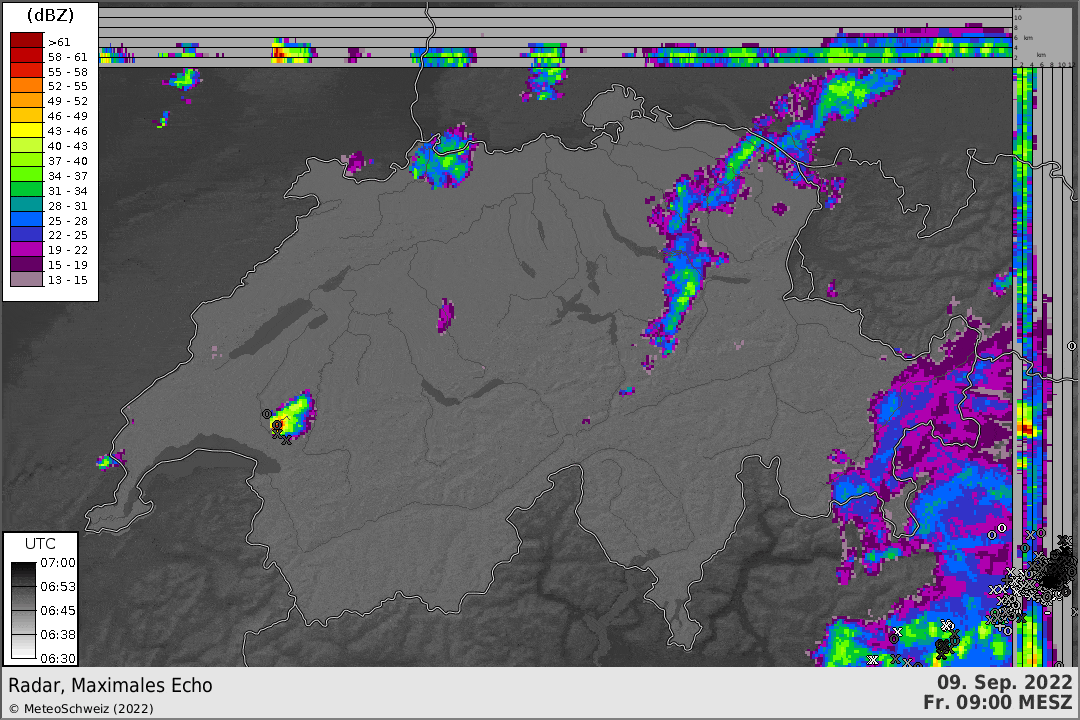Screen dimensions: 1080x720
Task: Click the radar echo cell near Basel
Action: point(442,158)
